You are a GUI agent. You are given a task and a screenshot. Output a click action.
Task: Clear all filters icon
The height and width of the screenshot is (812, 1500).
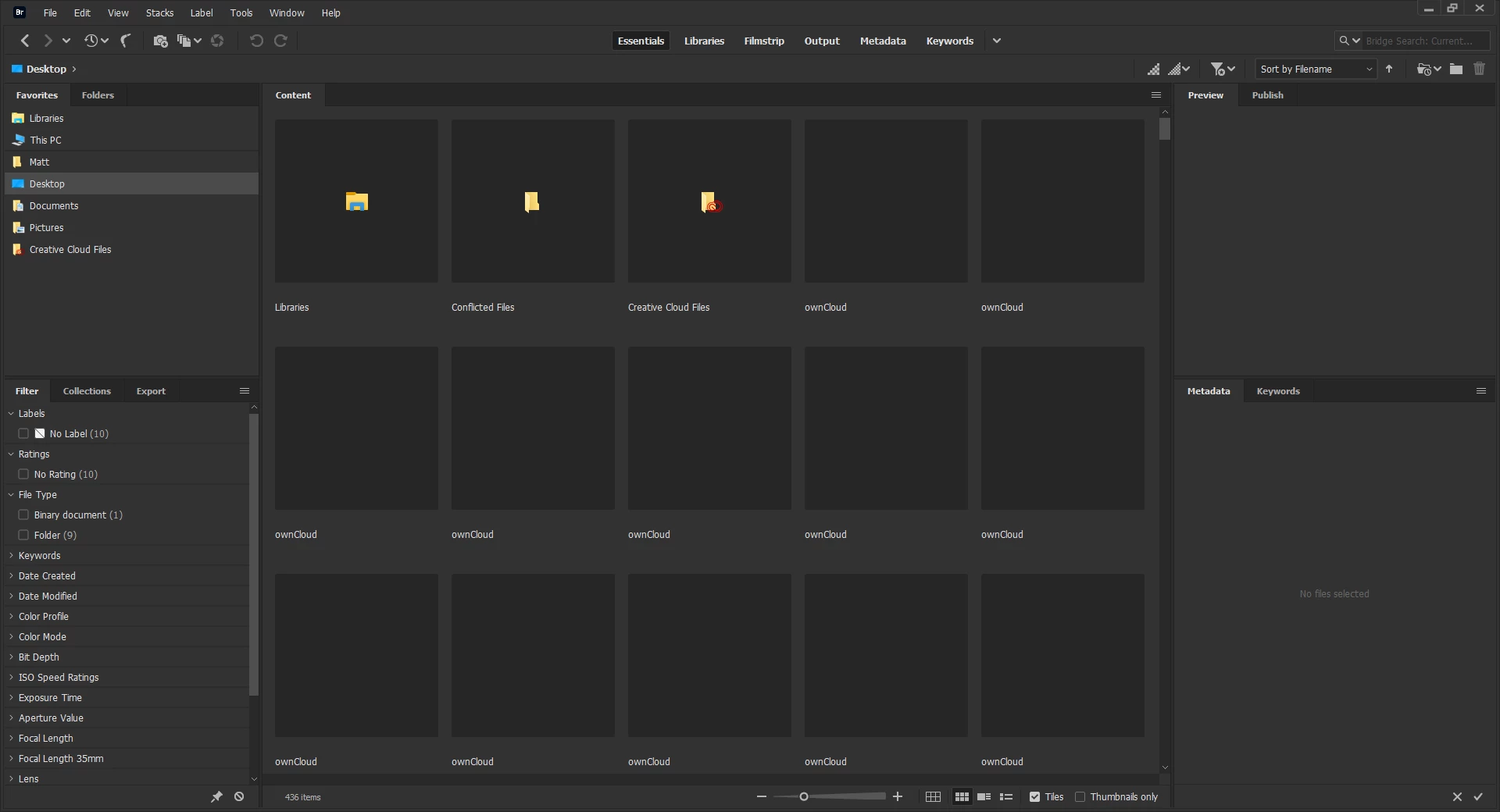[x=239, y=796]
